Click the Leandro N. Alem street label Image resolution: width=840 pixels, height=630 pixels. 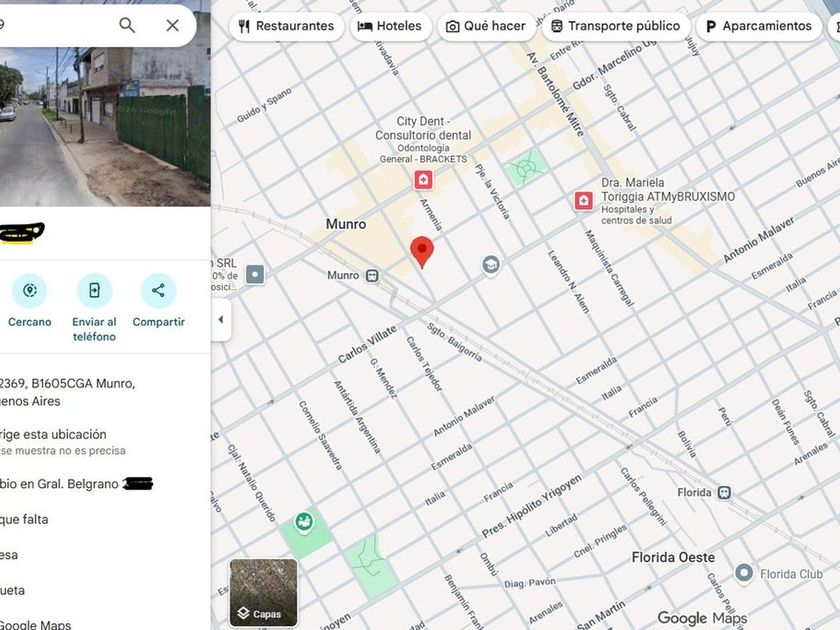pyautogui.click(x=568, y=281)
